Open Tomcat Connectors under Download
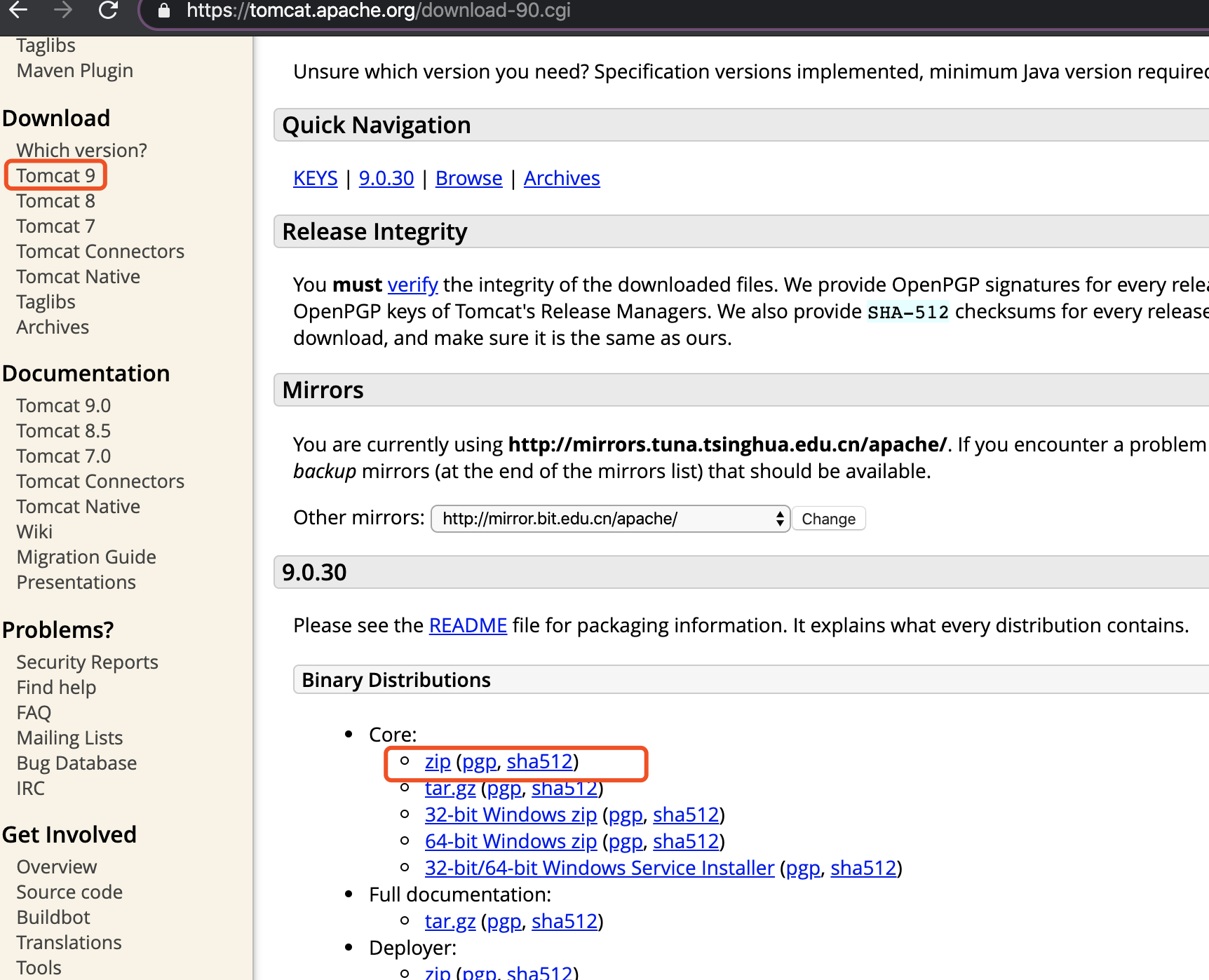This screenshot has width=1209, height=980. tap(100, 251)
